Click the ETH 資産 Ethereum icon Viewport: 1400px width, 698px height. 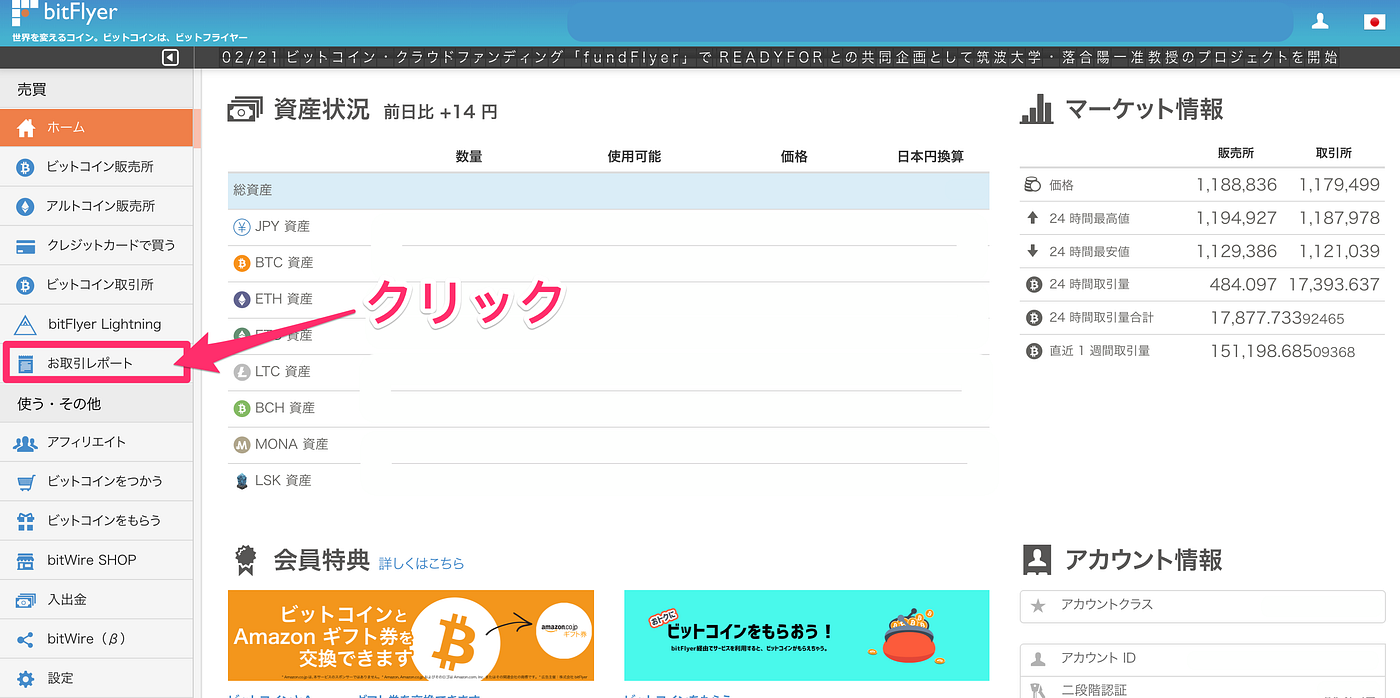point(241,299)
